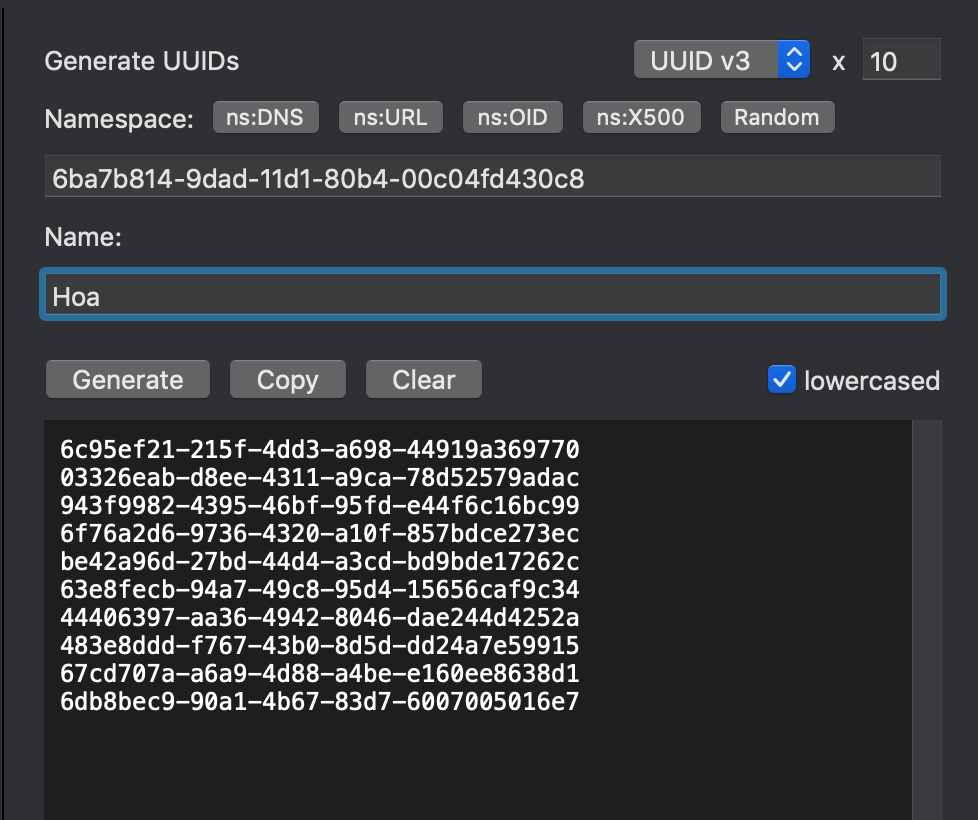Viewport: 978px width, 820px height.
Task: Click the namespace UUID input field
Action: coord(493,175)
